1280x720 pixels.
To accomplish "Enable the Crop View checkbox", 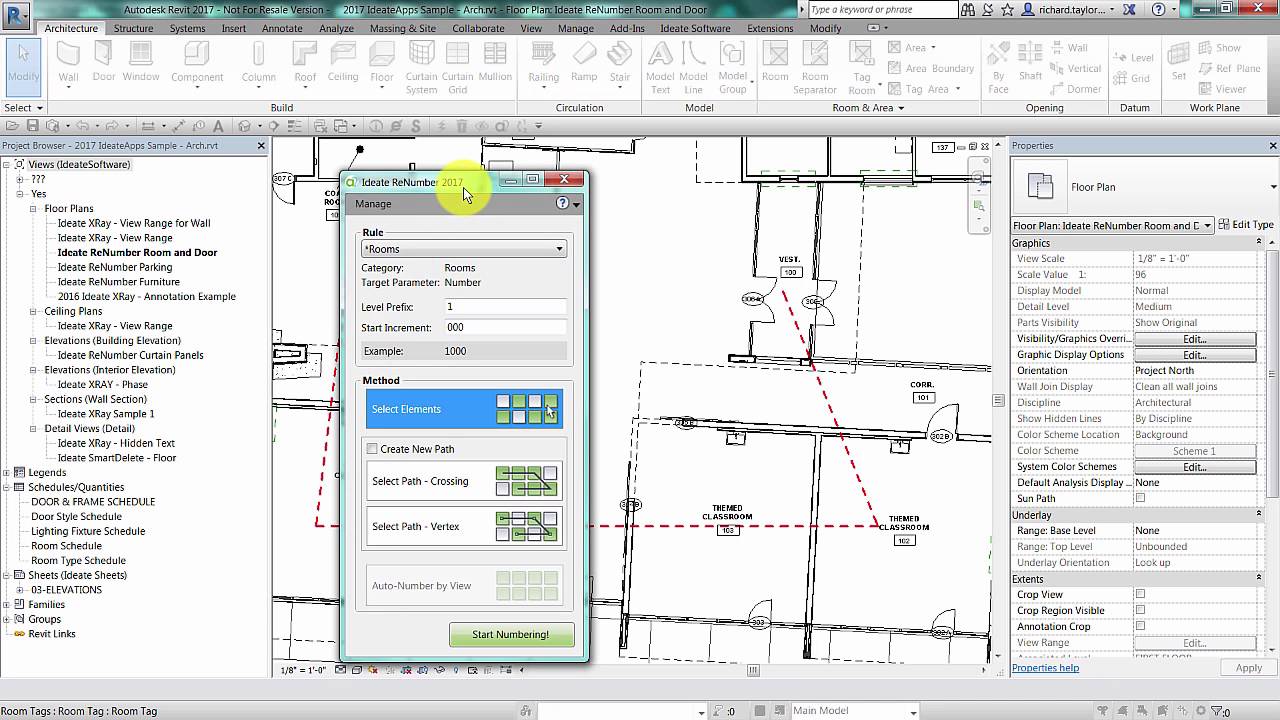I will pyautogui.click(x=1140, y=594).
